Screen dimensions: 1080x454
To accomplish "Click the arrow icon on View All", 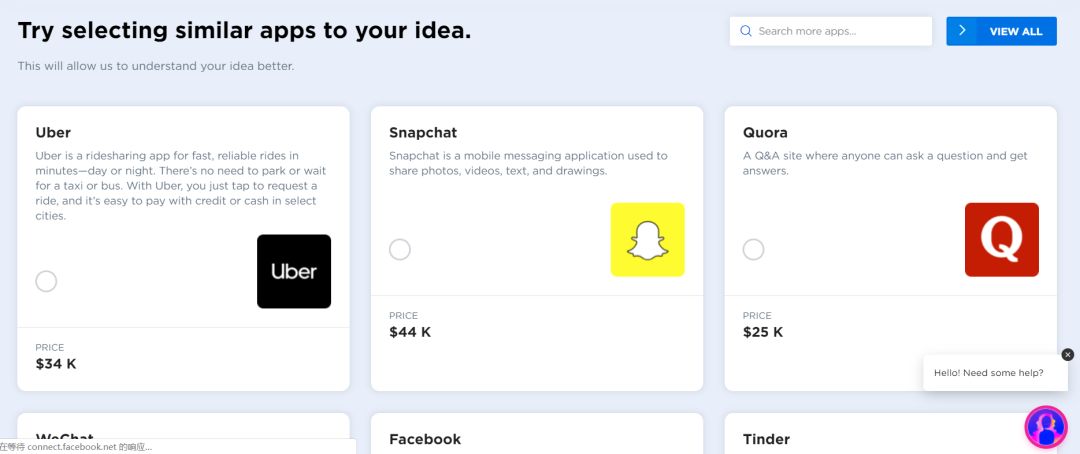I will click(962, 31).
